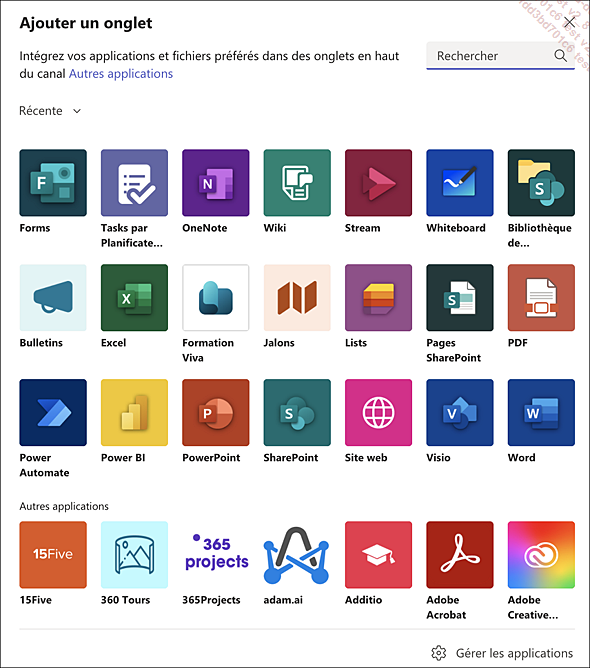The width and height of the screenshot is (590, 668).
Task: Choose the Adobe Acrobat app icon
Action: pyautogui.click(x=460, y=555)
